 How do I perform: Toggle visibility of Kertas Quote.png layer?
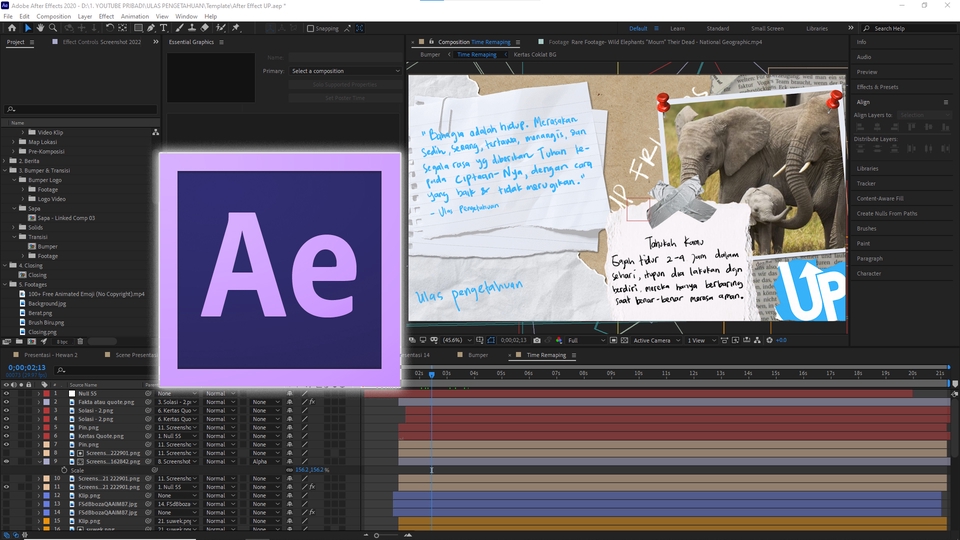[x=6, y=436]
